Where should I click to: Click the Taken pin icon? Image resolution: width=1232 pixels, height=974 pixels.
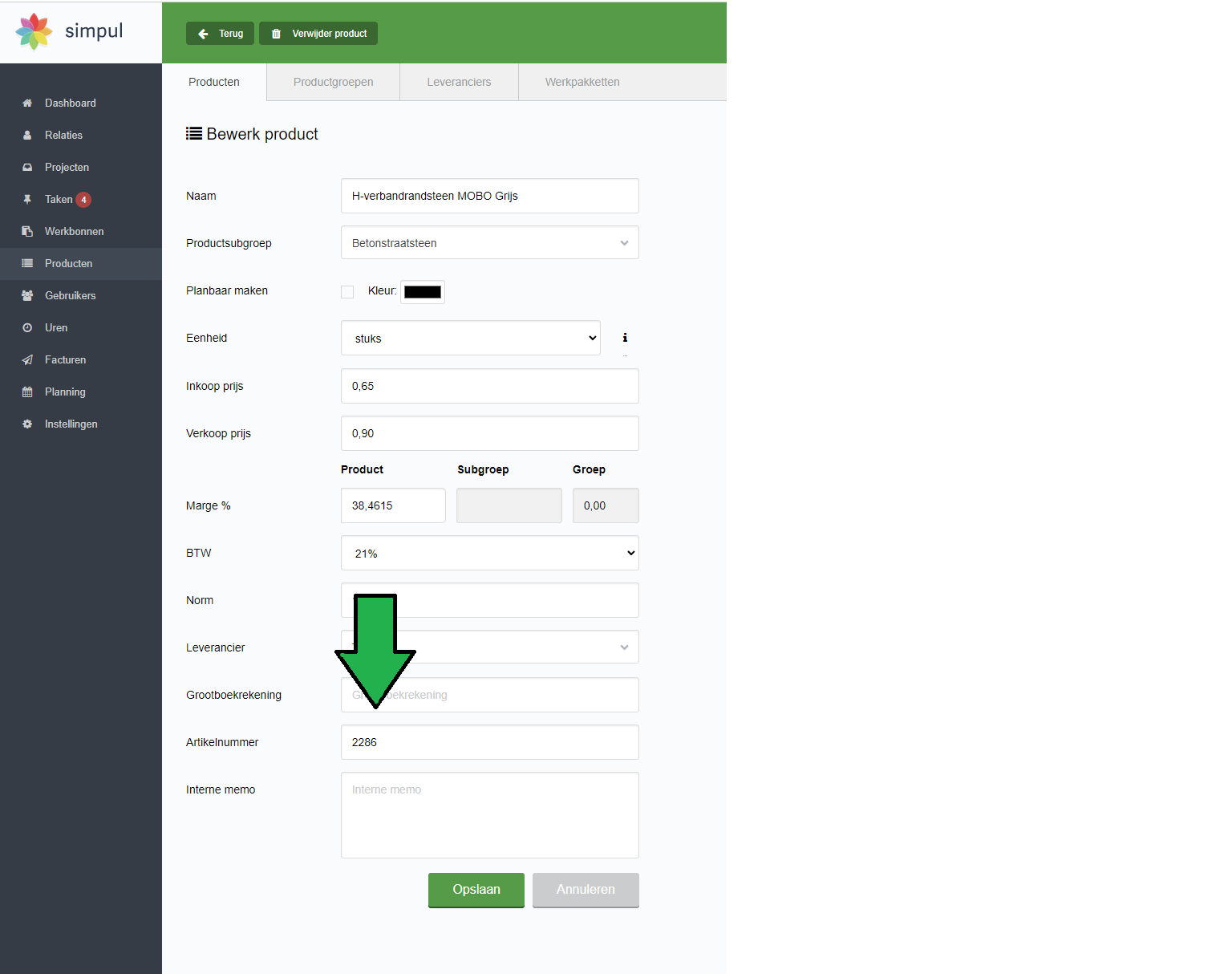coord(27,199)
